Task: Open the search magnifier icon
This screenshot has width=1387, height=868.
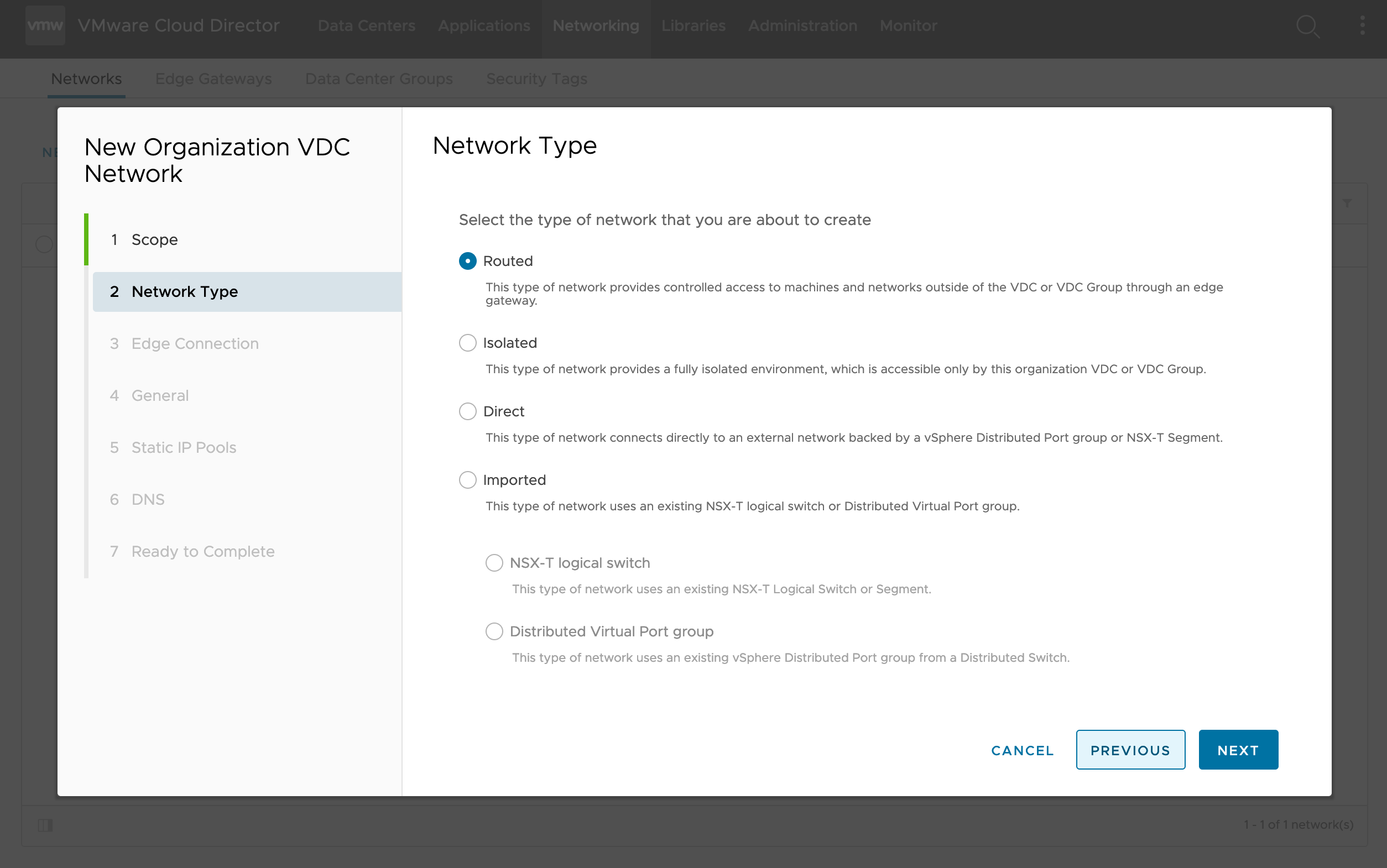Action: [x=1307, y=26]
